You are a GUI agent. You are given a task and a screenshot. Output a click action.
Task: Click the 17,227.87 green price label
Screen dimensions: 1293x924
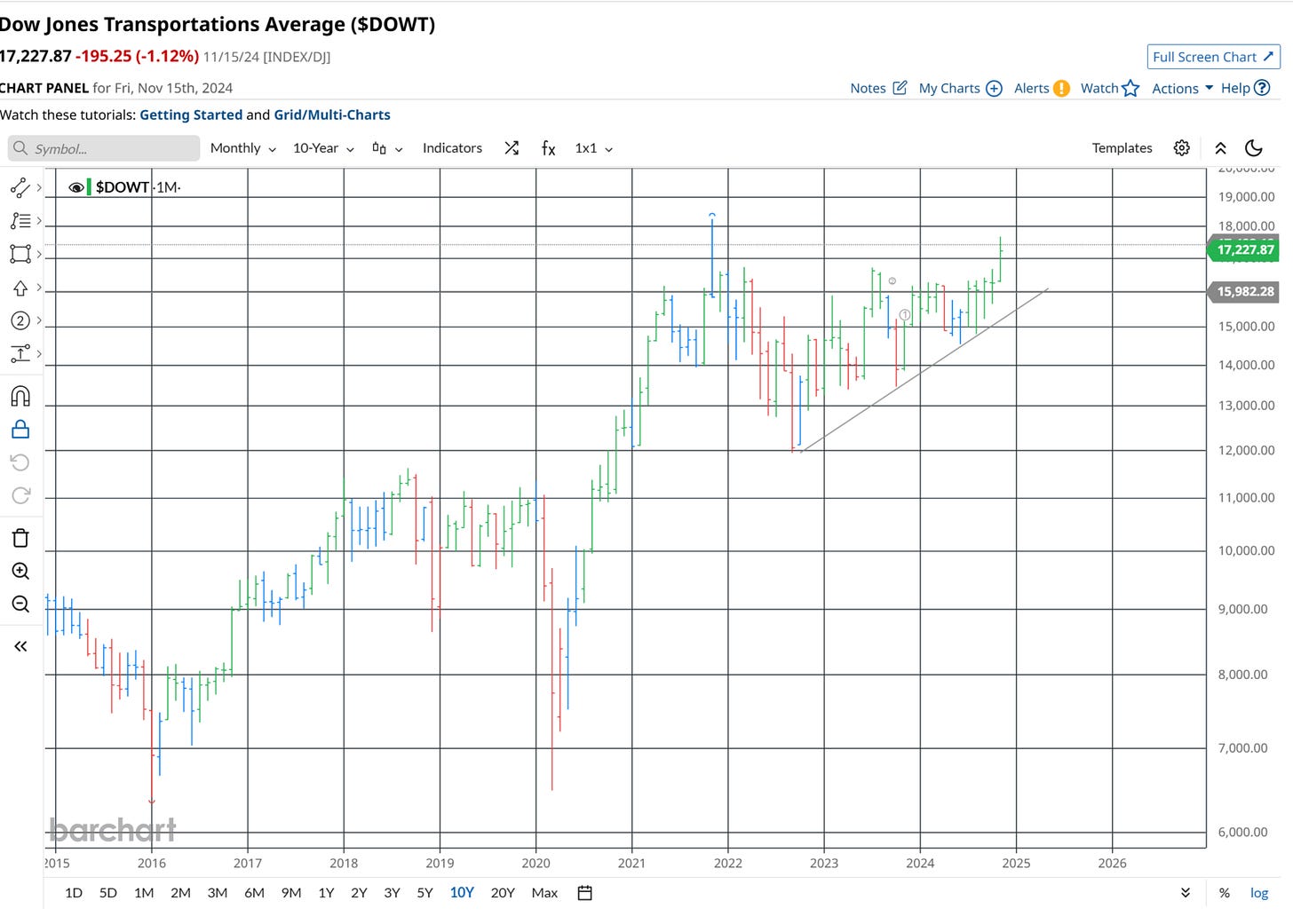(x=1243, y=249)
